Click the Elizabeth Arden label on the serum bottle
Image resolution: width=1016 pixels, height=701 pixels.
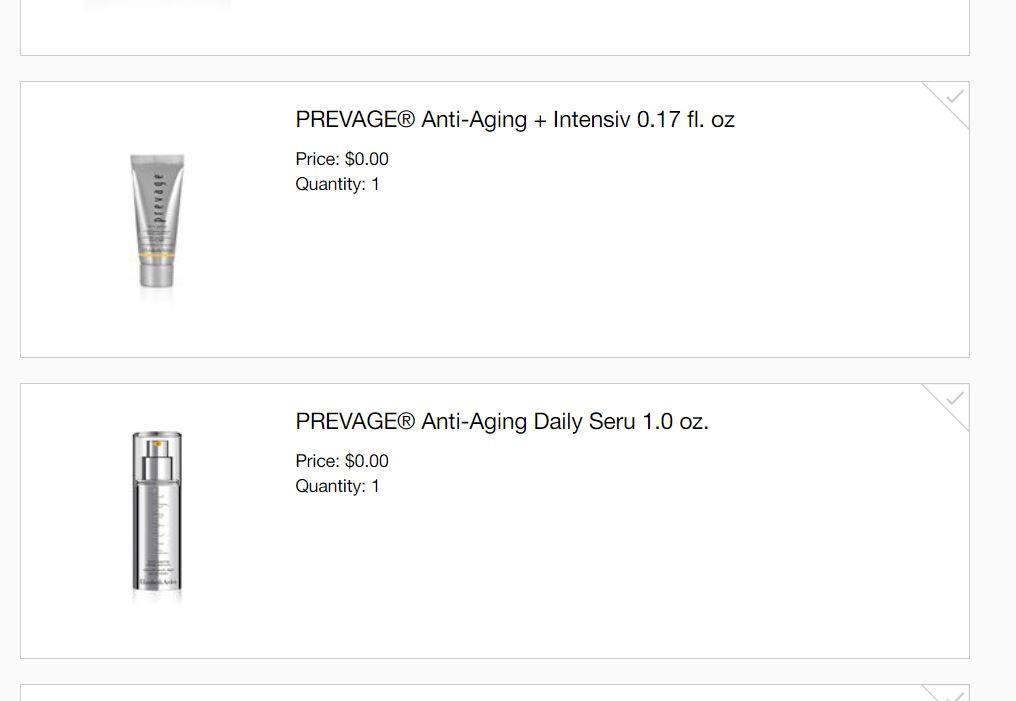(x=157, y=582)
